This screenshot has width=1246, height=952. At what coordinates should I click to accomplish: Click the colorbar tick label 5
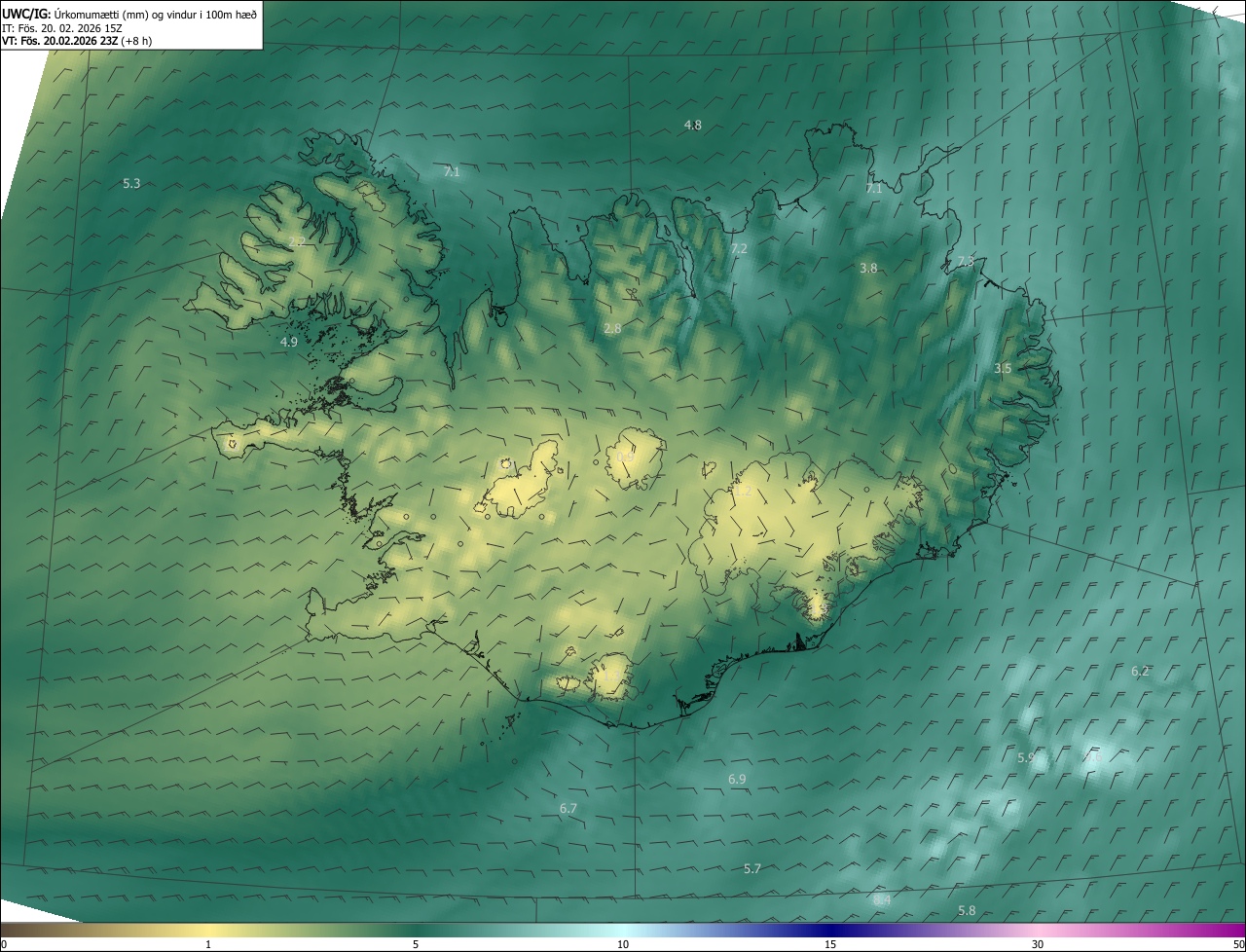(416, 944)
